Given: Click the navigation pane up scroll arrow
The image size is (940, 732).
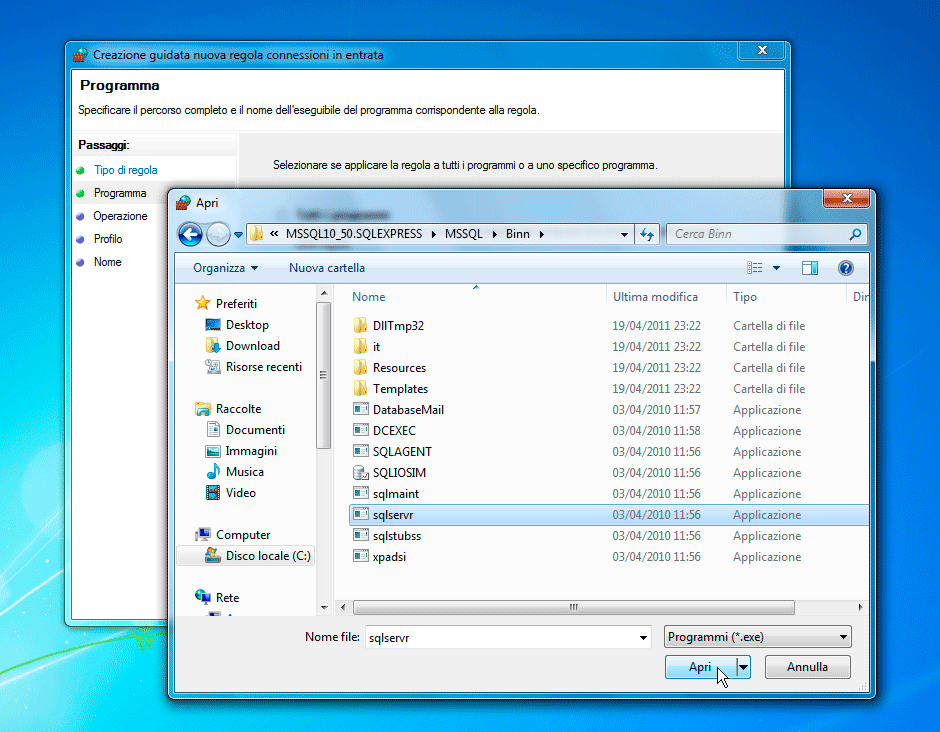Looking at the screenshot, I should click(324, 293).
